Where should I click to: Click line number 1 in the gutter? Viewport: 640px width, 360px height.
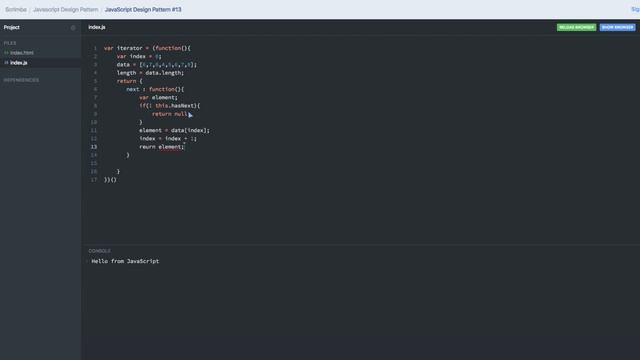[x=95, y=48]
